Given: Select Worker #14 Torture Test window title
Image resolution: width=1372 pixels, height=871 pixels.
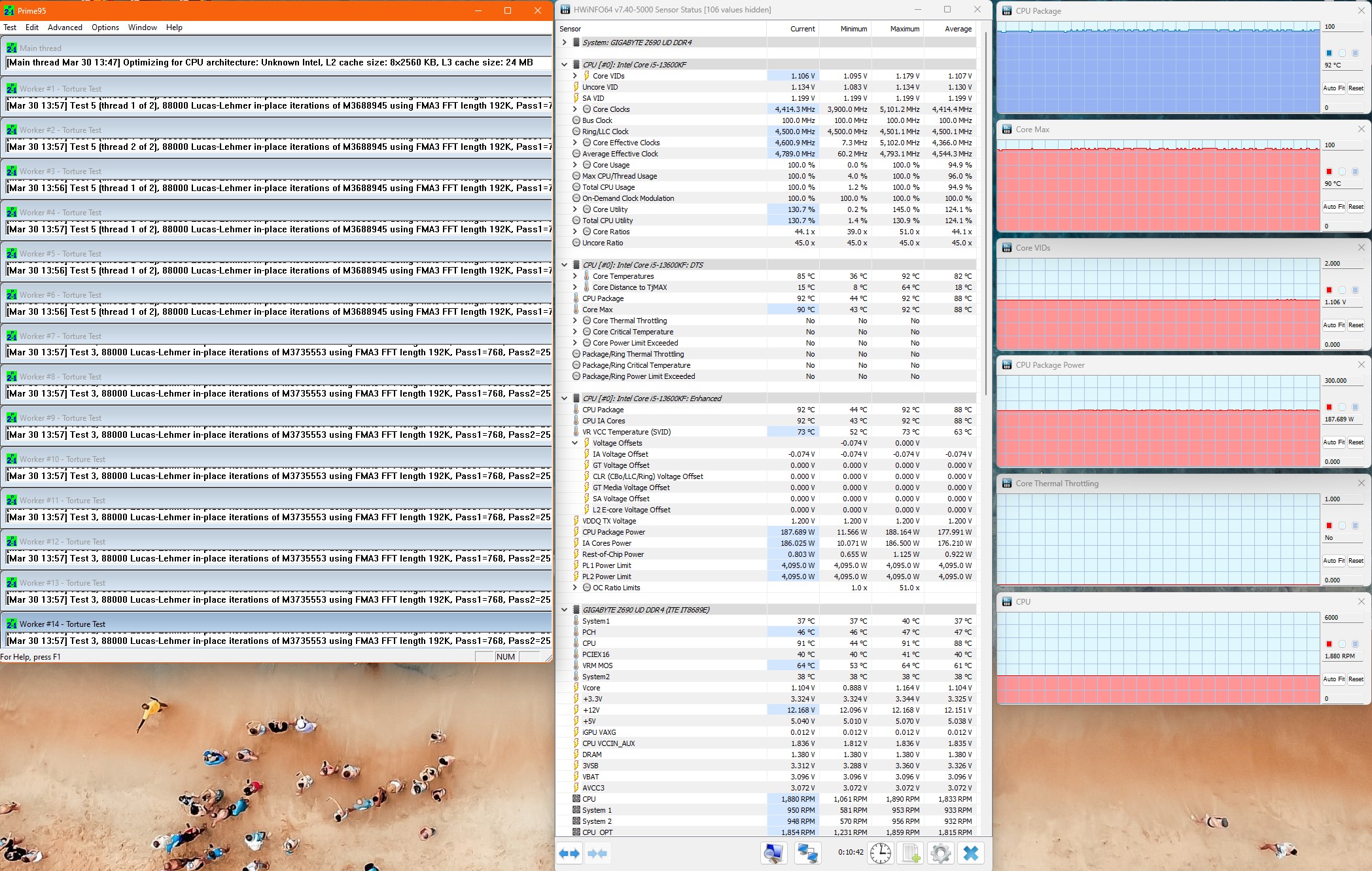Looking at the screenshot, I should coord(62,624).
